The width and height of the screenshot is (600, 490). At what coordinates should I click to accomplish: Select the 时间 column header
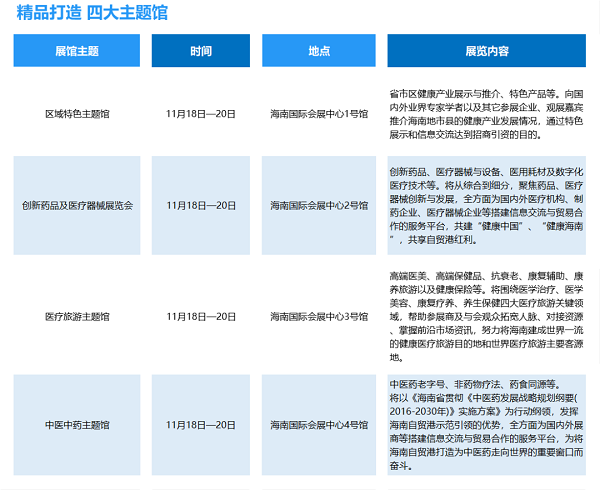click(x=201, y=50)
